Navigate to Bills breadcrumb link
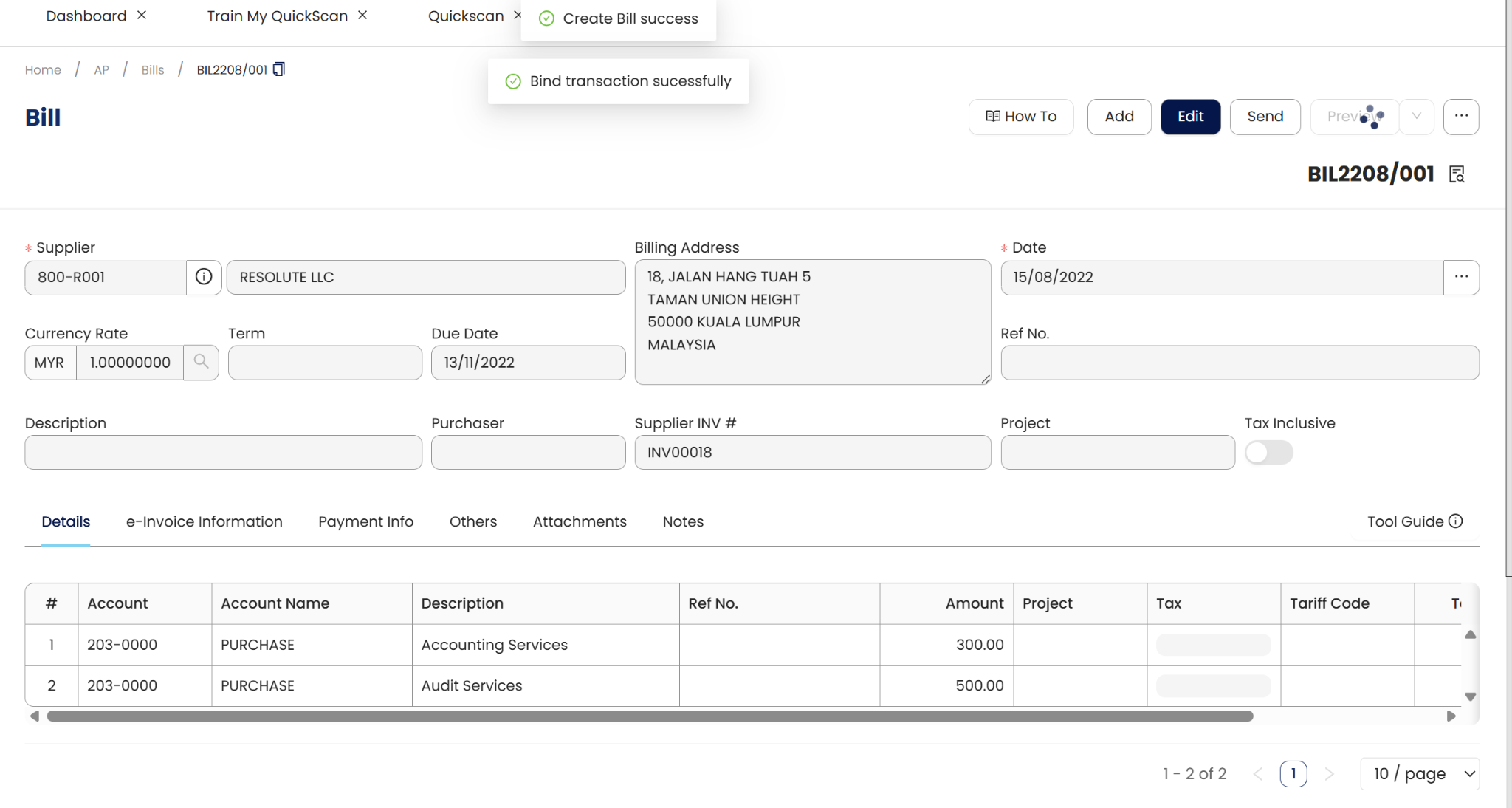The width and height of the screenshot is (1512, 808). (x=153, y=70)
